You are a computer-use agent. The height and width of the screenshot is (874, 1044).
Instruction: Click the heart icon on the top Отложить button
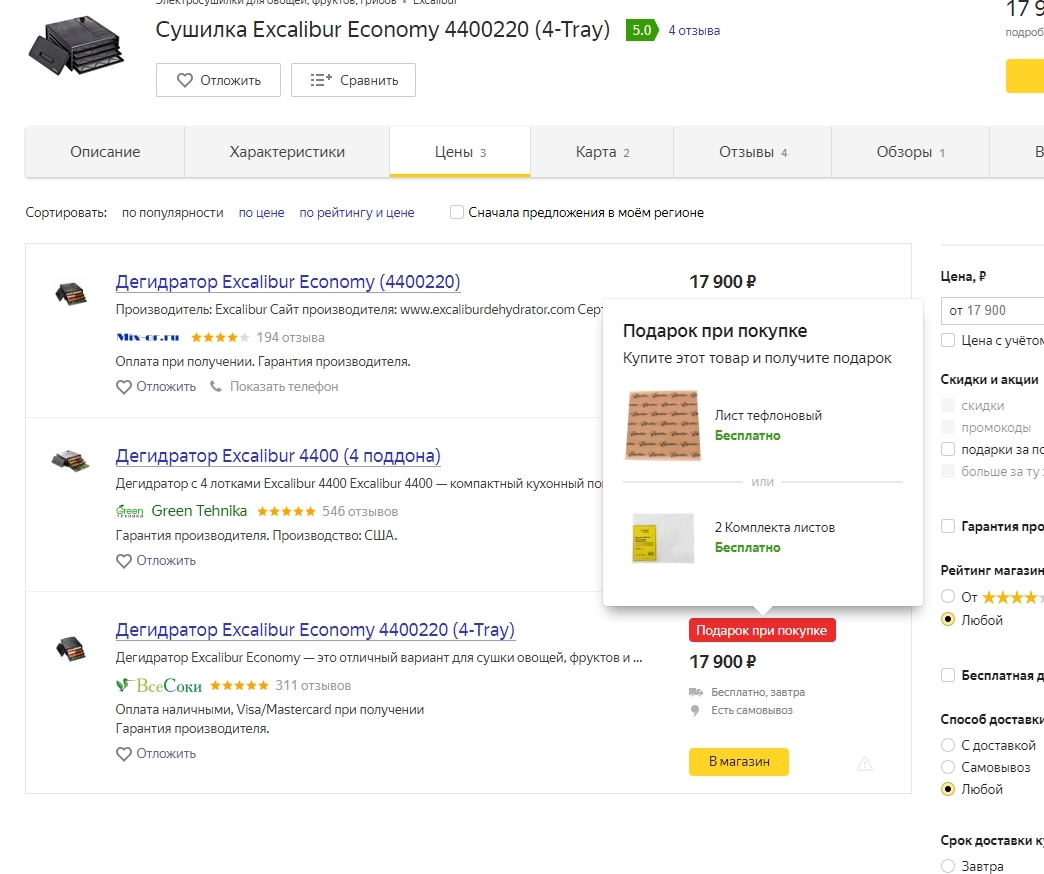(x=184, y=81)
